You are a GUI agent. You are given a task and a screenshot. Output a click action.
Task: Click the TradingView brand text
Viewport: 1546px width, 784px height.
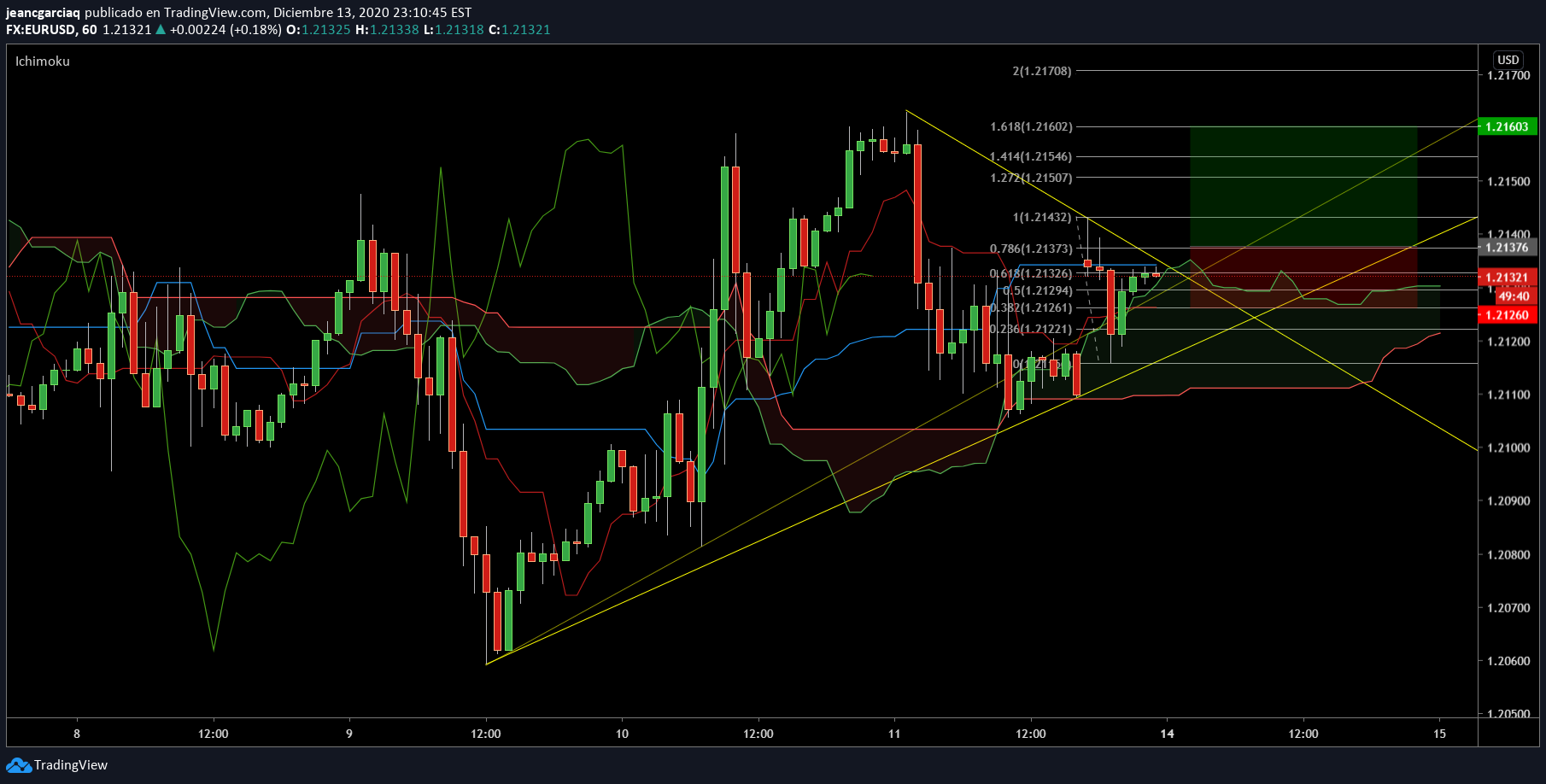(71, 765)
